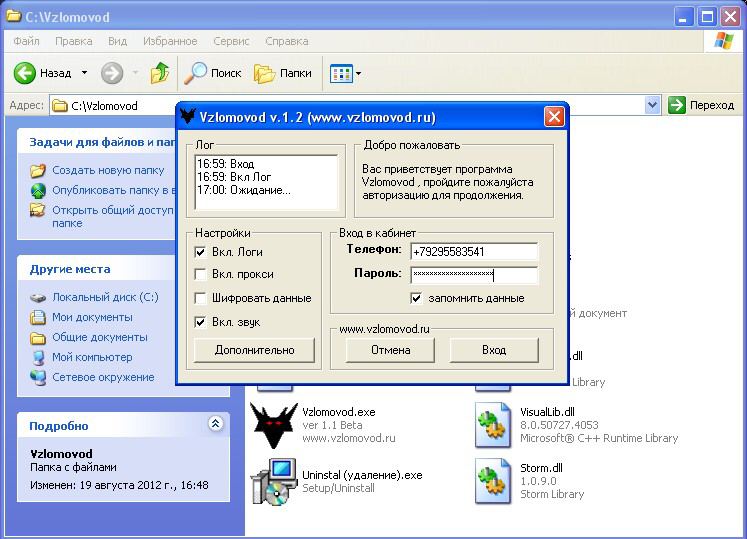Open the Сервис menu
This screenshot has width=747, height=539.
point(231,41)
